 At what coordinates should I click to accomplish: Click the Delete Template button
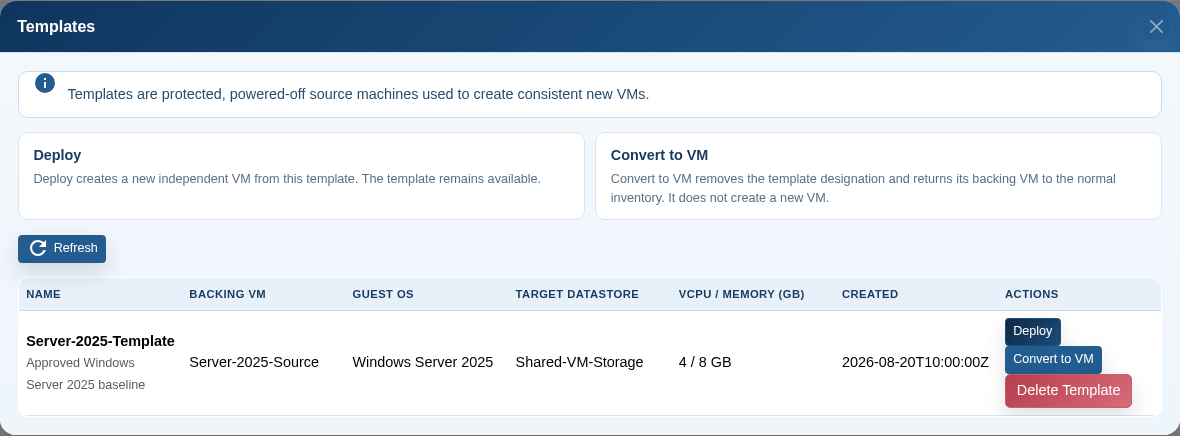pos(1068,391)
